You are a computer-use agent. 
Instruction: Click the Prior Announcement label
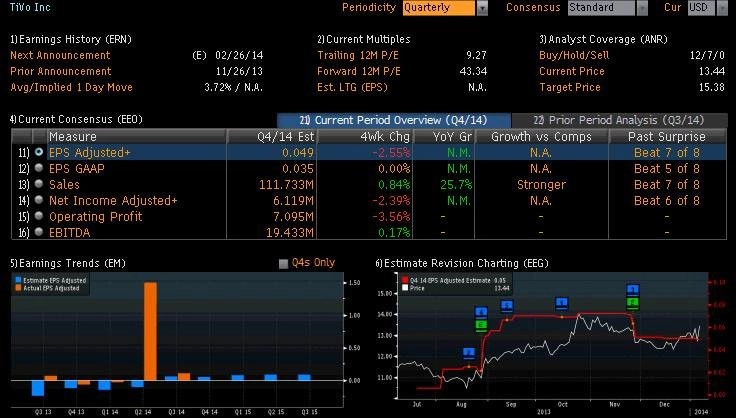61,71
